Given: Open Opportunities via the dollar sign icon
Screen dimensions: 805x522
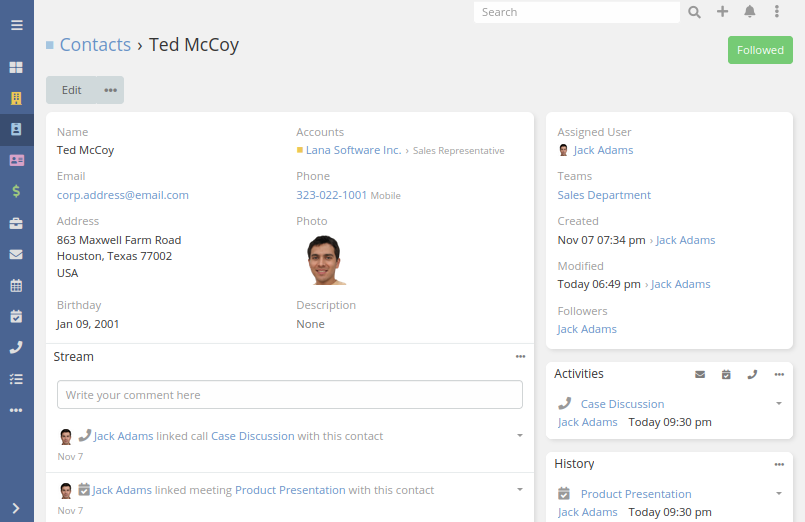Looking at the screenshot, I should [x=16, y=191].
